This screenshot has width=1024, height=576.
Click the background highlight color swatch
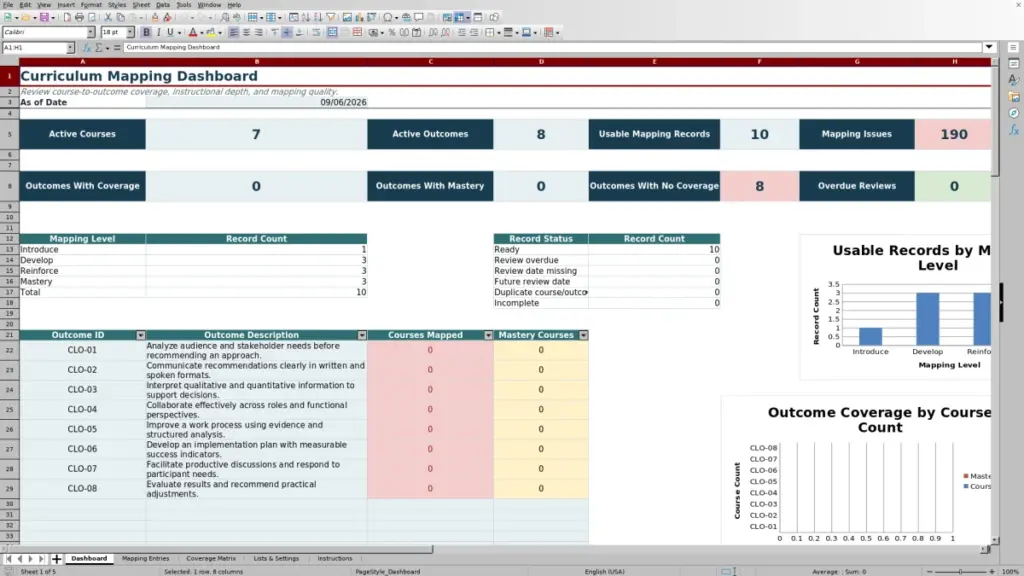210,33
